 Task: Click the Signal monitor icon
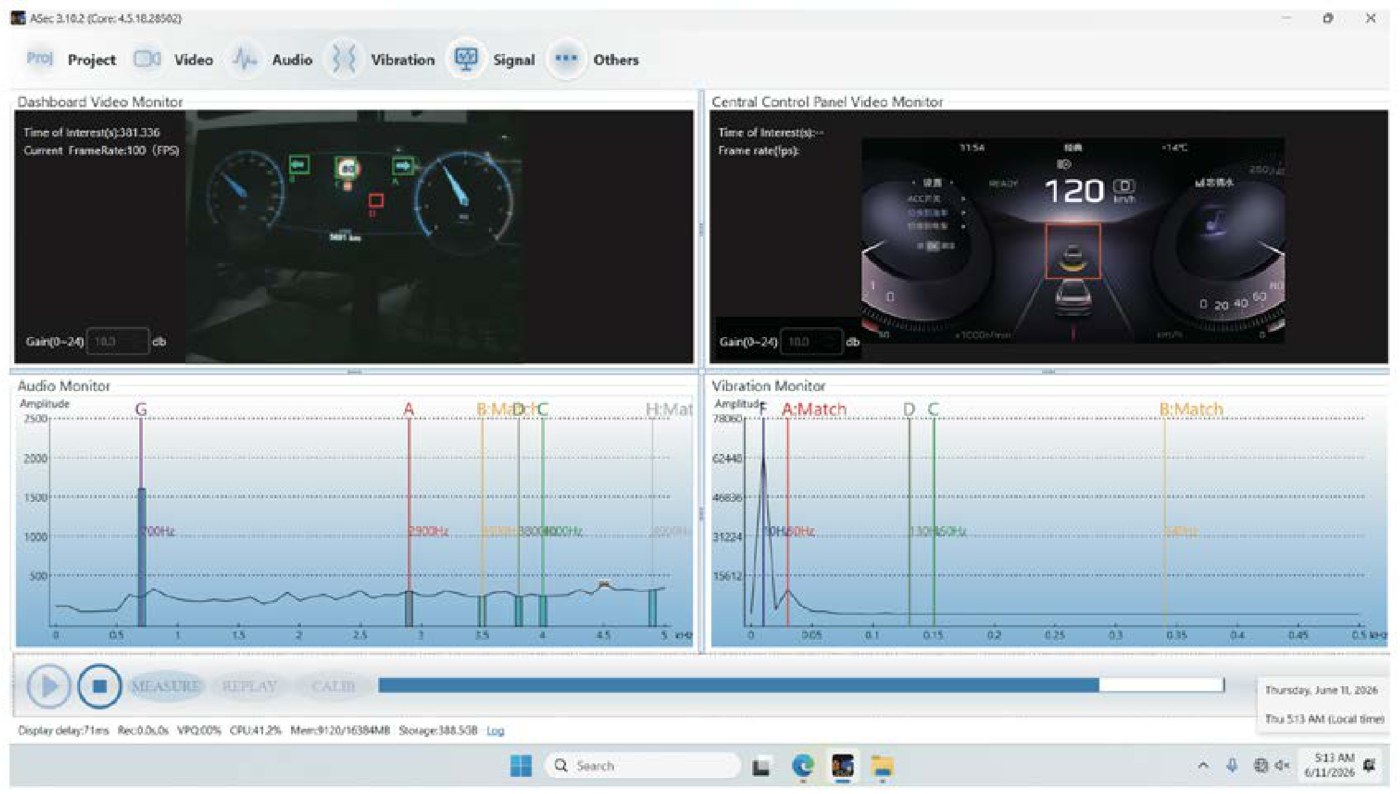[466, 59]
